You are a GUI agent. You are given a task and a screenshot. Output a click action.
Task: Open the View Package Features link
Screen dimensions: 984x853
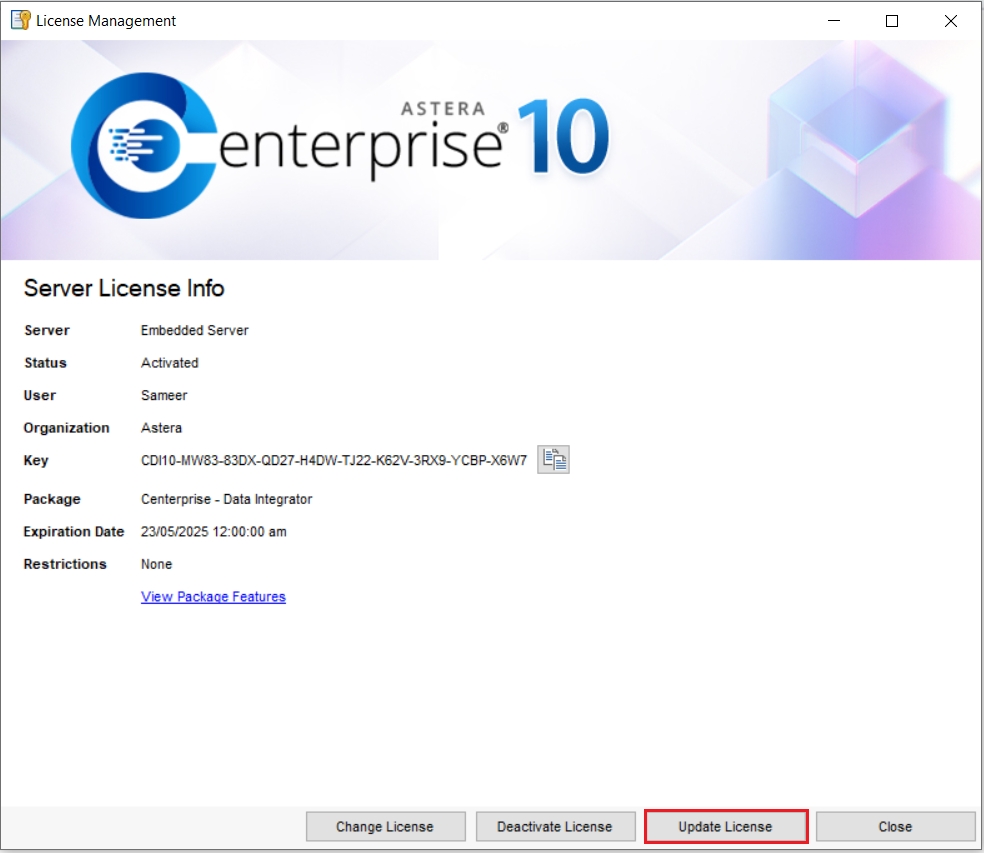213,596
